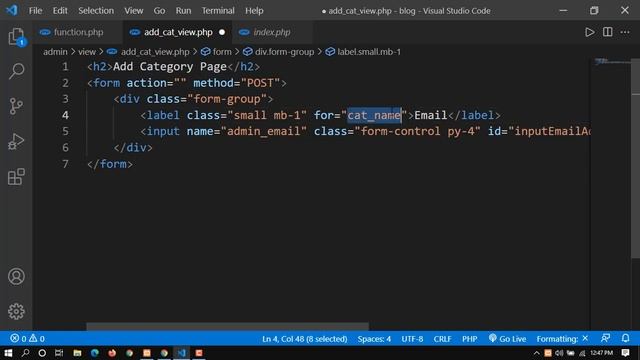Open Task View in taskbar
The height and width of the screenshot is (360, 640).
pos(59,353)
